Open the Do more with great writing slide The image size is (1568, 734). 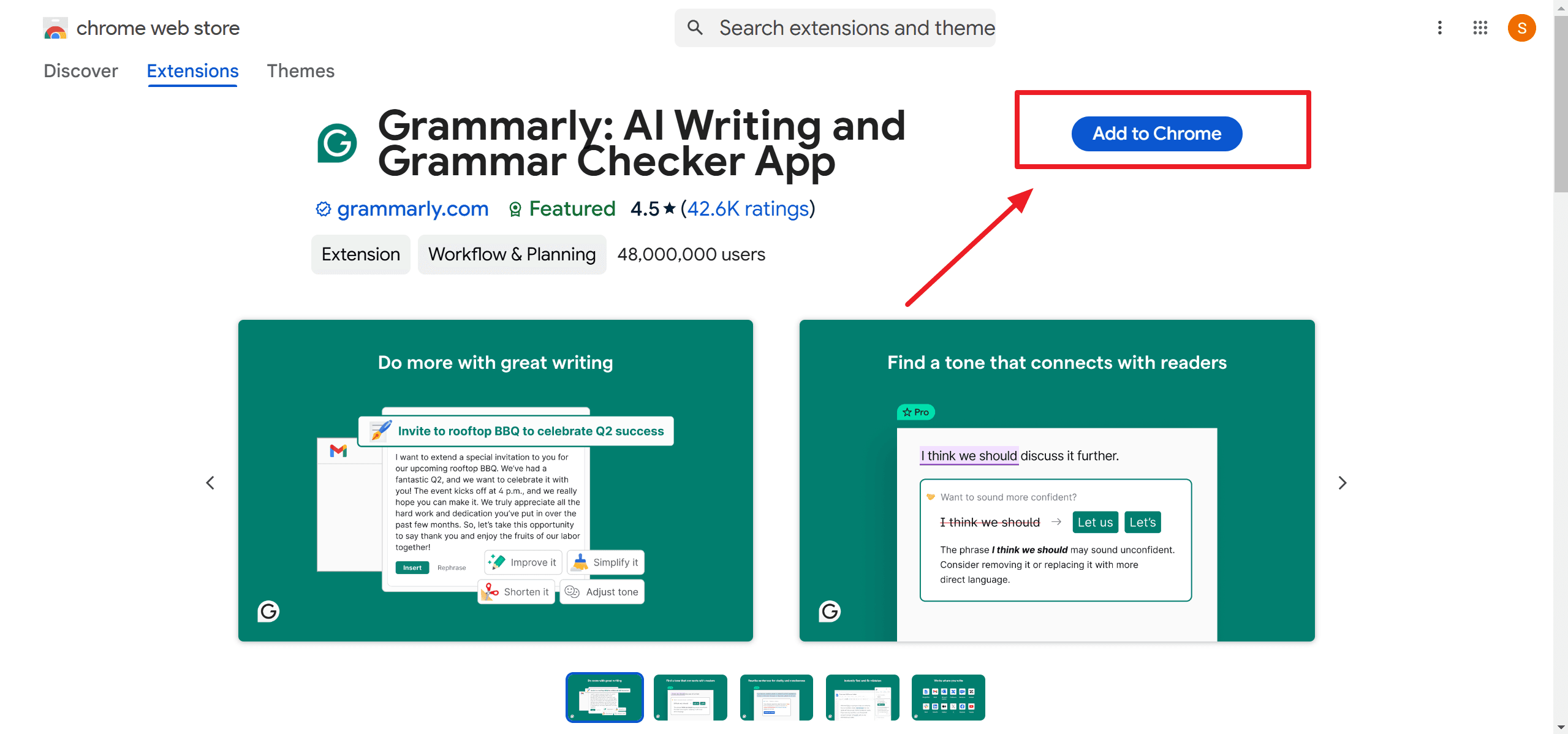tap(496, 480)
